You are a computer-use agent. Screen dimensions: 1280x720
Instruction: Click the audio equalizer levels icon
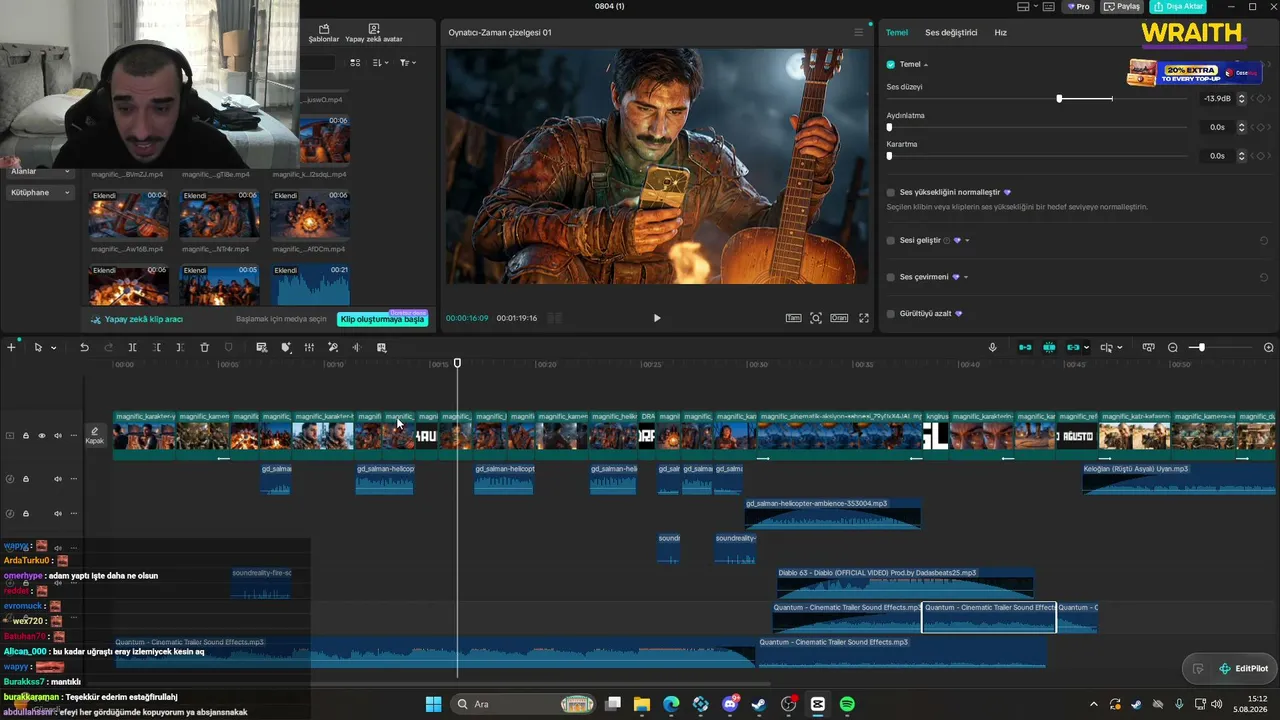click(x=309, y=347)
